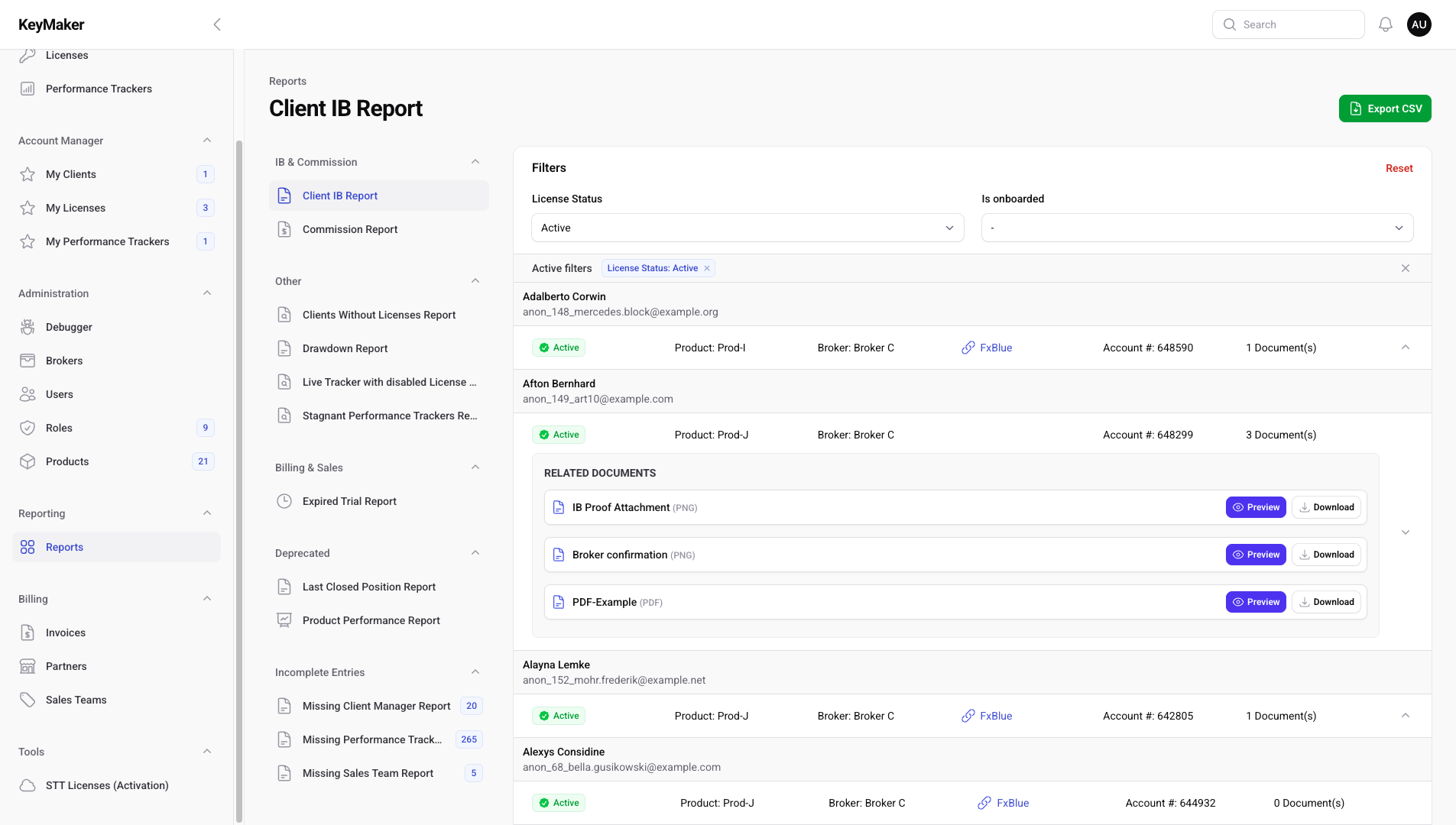Click the Brokers icon in sidebar

point(28,361)
